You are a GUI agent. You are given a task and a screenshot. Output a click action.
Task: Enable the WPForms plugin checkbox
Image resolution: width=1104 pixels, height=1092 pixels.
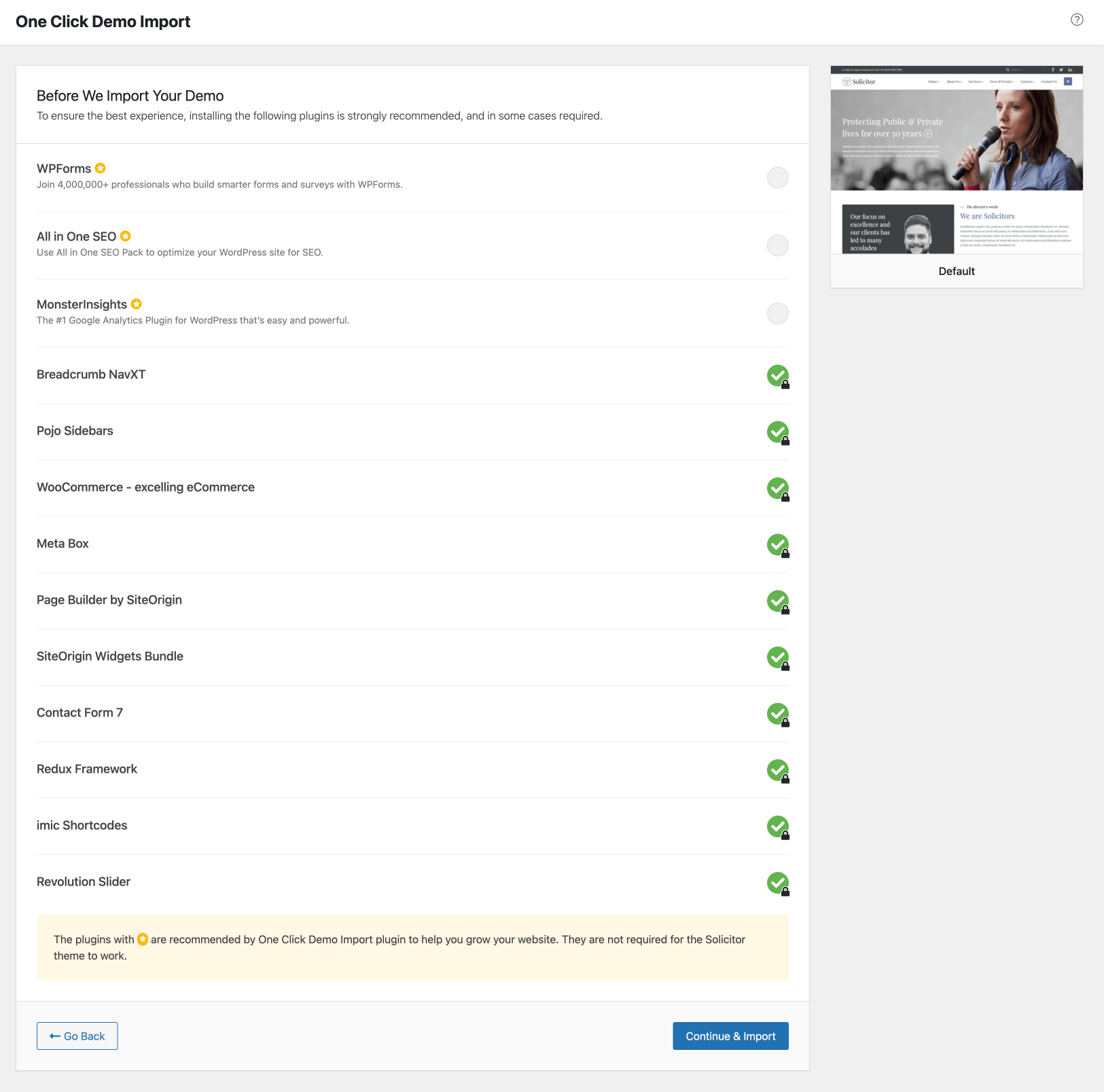[x=778, y=177]
